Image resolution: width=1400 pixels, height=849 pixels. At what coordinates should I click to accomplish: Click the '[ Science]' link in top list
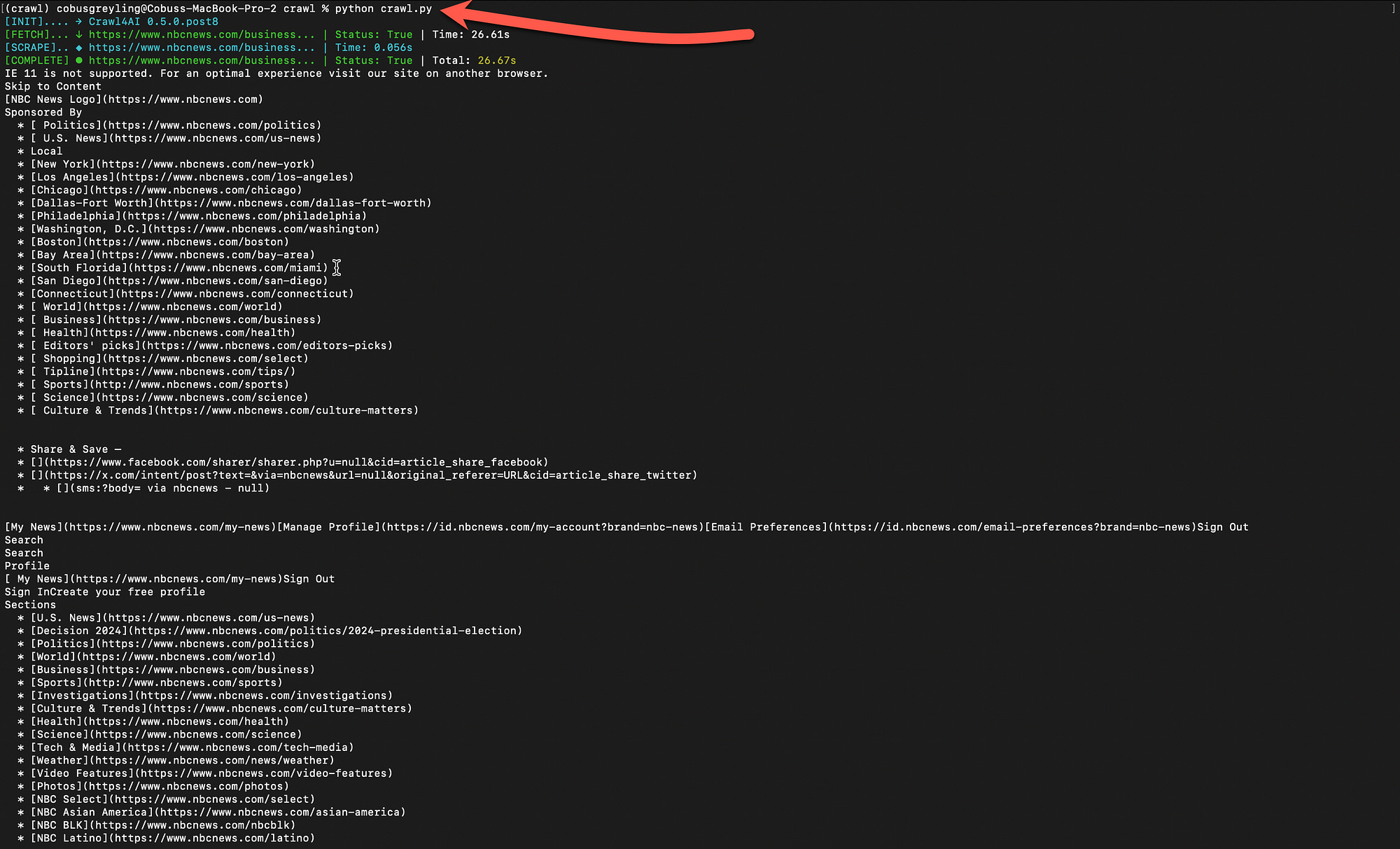[x=169, y=397]
